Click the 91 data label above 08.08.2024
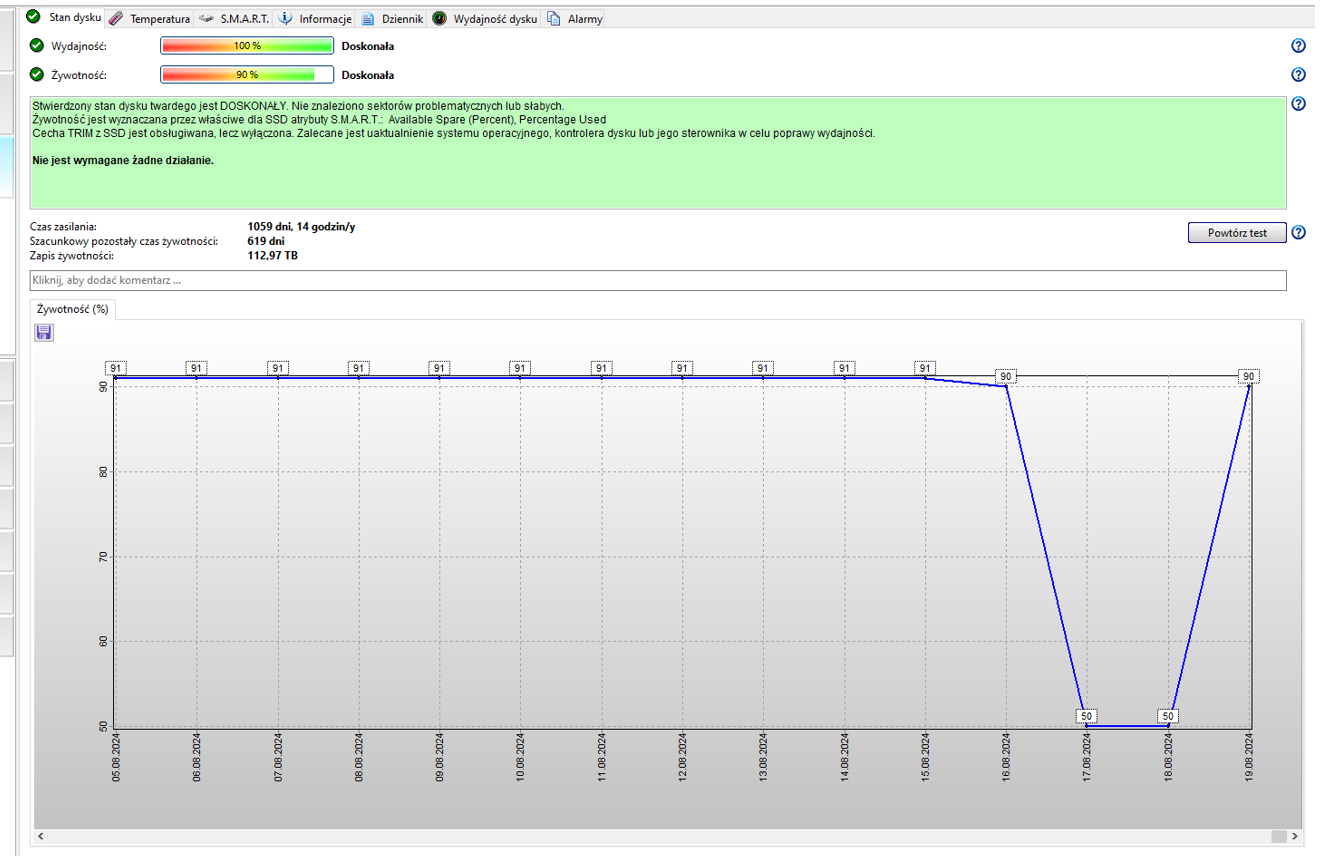1336x856 pixels. click(358, 368)
